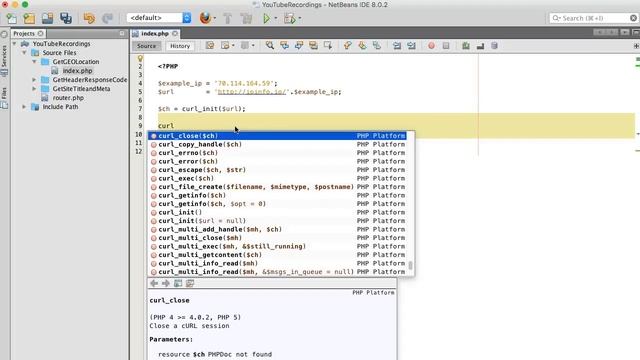Viewport: 640px width, 360px height.
Task: Open the <default> configuration dropdown
Action: click(159, 18)
